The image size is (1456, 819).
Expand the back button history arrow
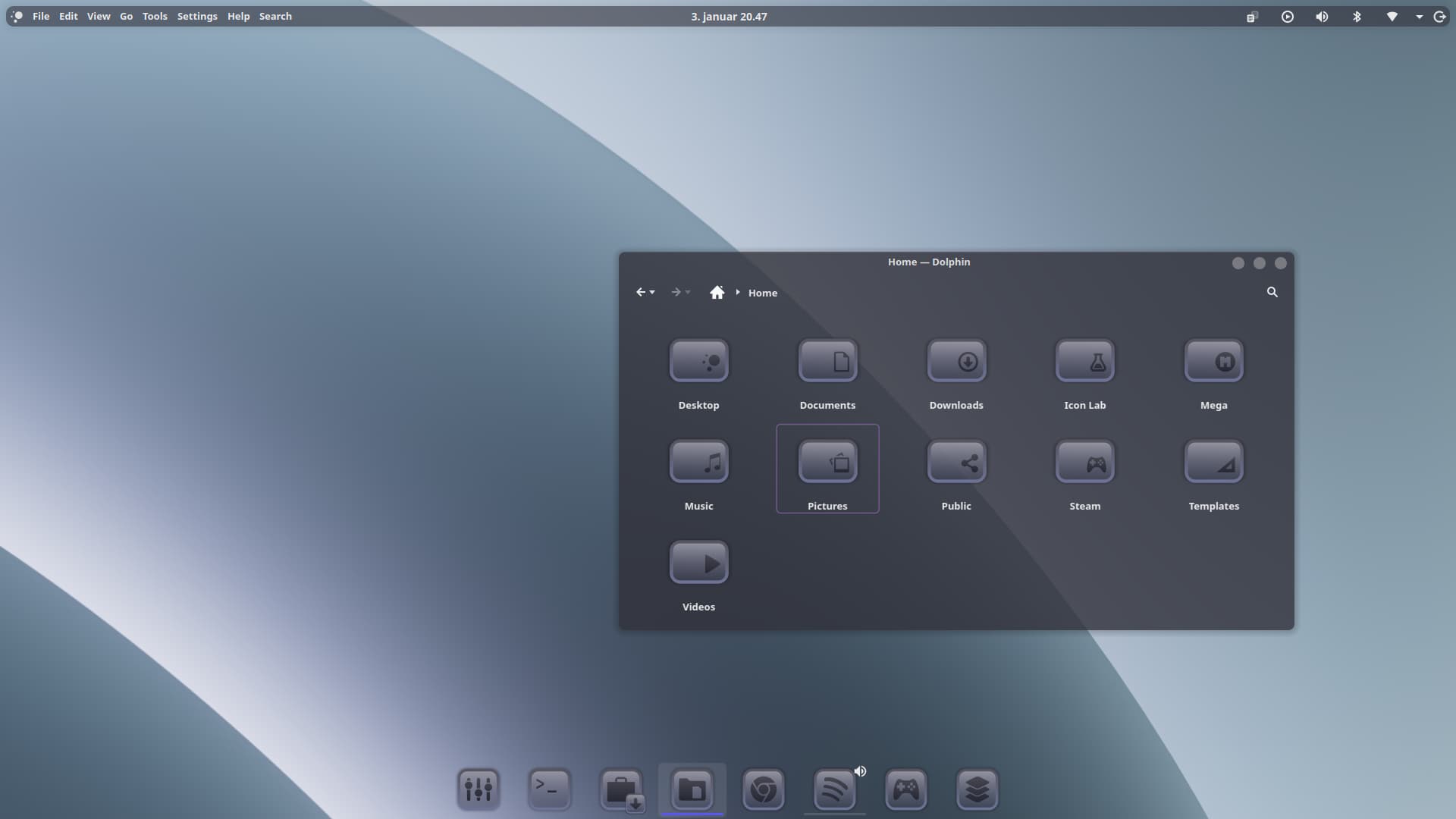pos(652,293)
